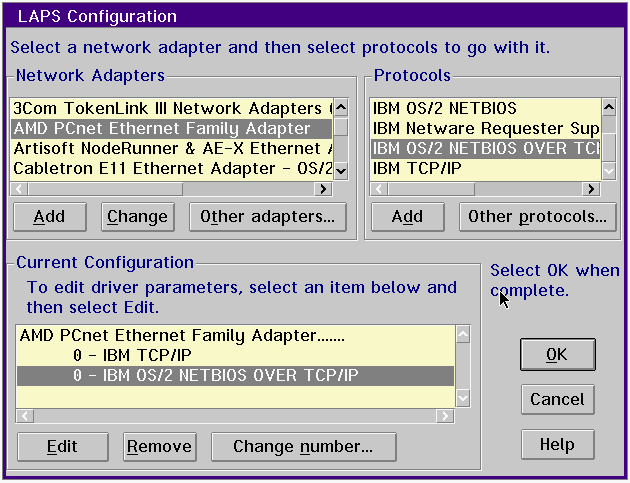
Task: Select 0 - IBM OS/2 NETBIOS OVER TCP/IP entry
Action: coord(235,376)
